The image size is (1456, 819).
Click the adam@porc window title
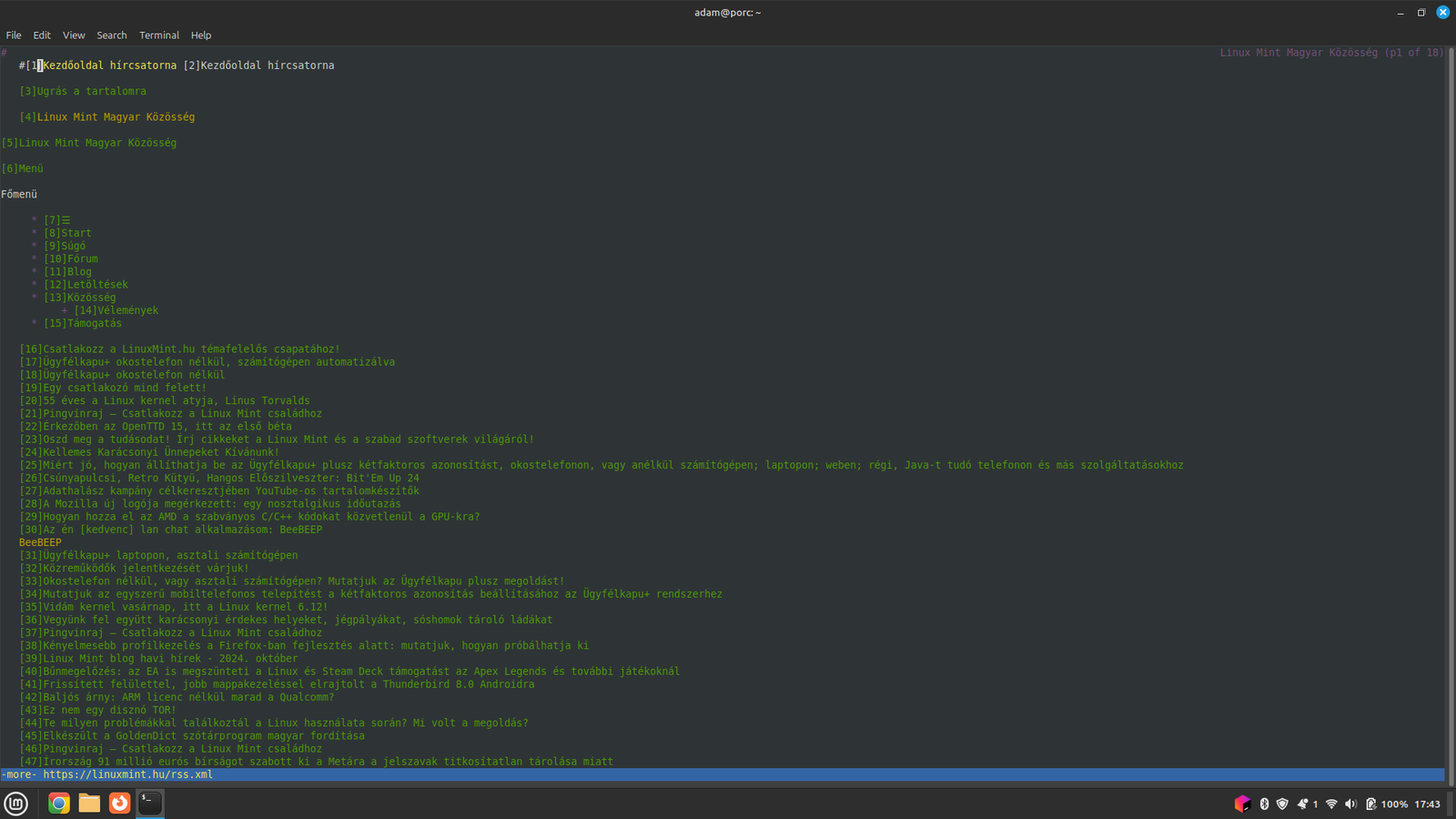tap(727, 13)
